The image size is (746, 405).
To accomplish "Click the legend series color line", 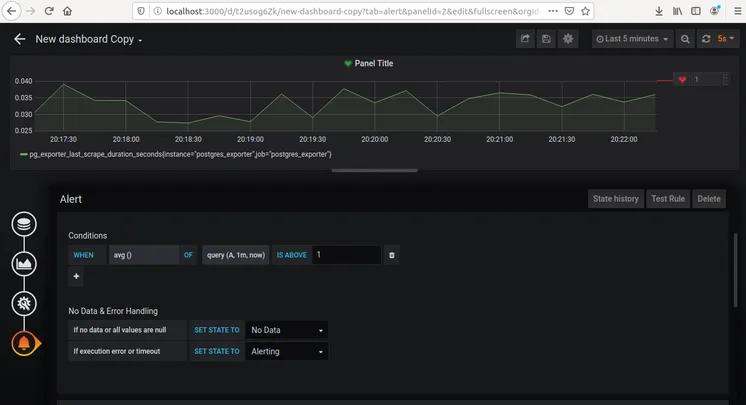I will coord(23,154).
